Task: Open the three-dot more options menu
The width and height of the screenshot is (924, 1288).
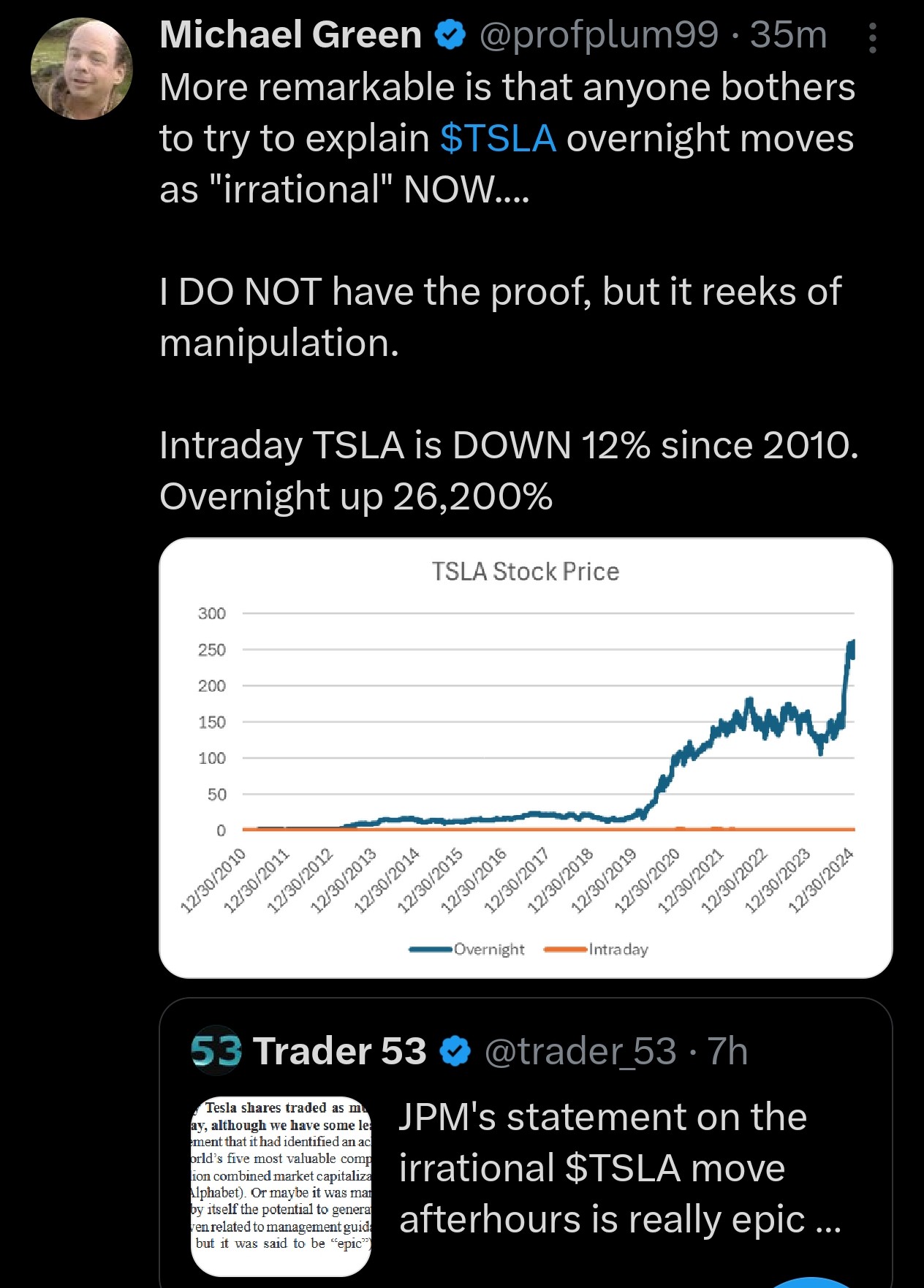Action: click(x=872, y=38)
